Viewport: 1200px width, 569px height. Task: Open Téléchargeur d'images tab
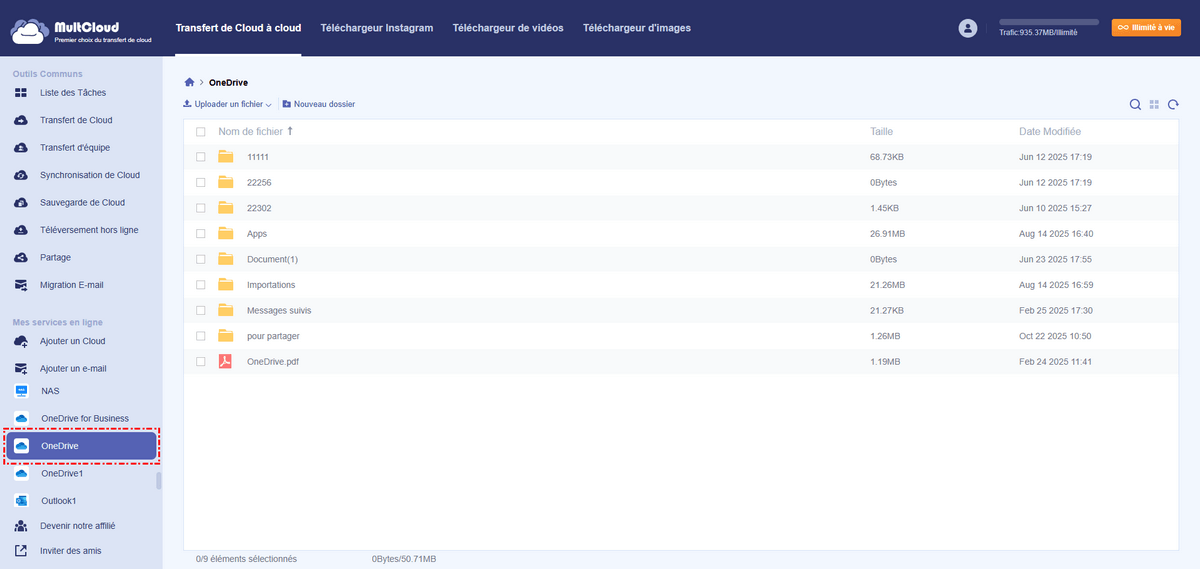pyautogui.click(x=637, y=28)
